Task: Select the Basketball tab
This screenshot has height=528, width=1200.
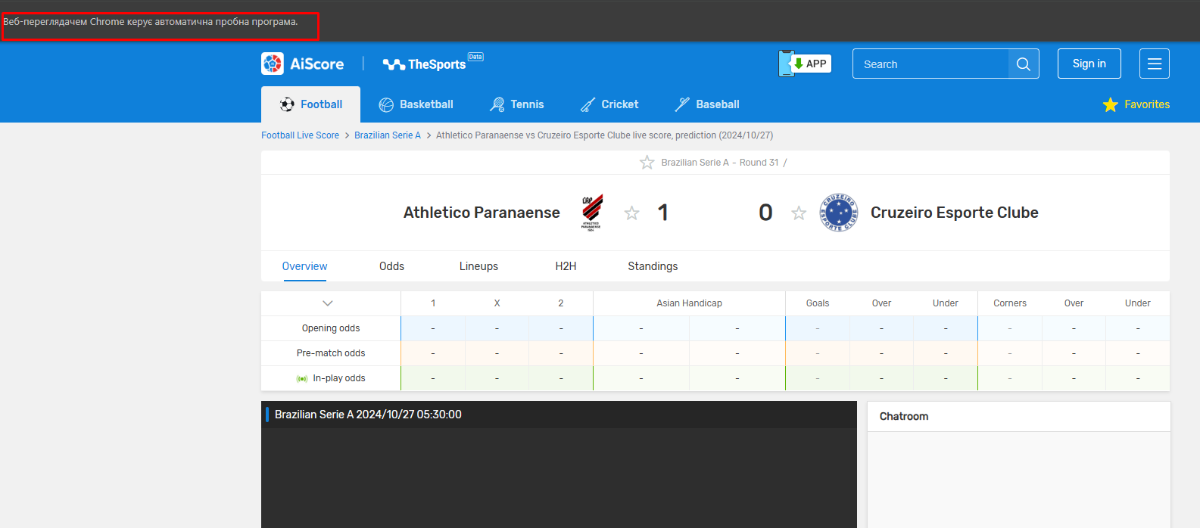Action: (416, 104)
